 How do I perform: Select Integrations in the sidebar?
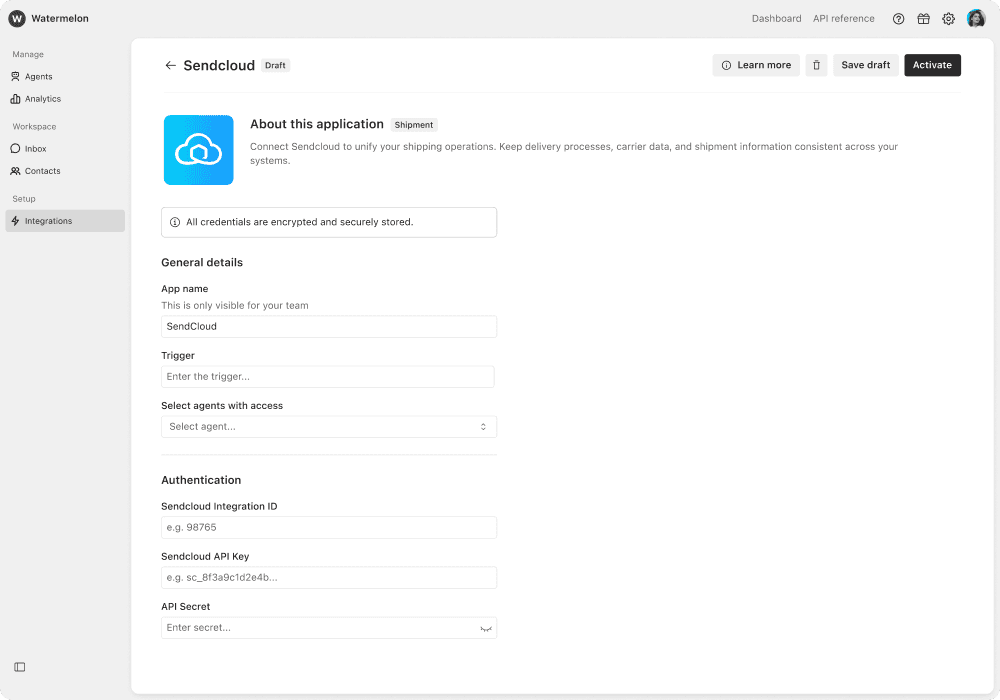tap(65, 221)
